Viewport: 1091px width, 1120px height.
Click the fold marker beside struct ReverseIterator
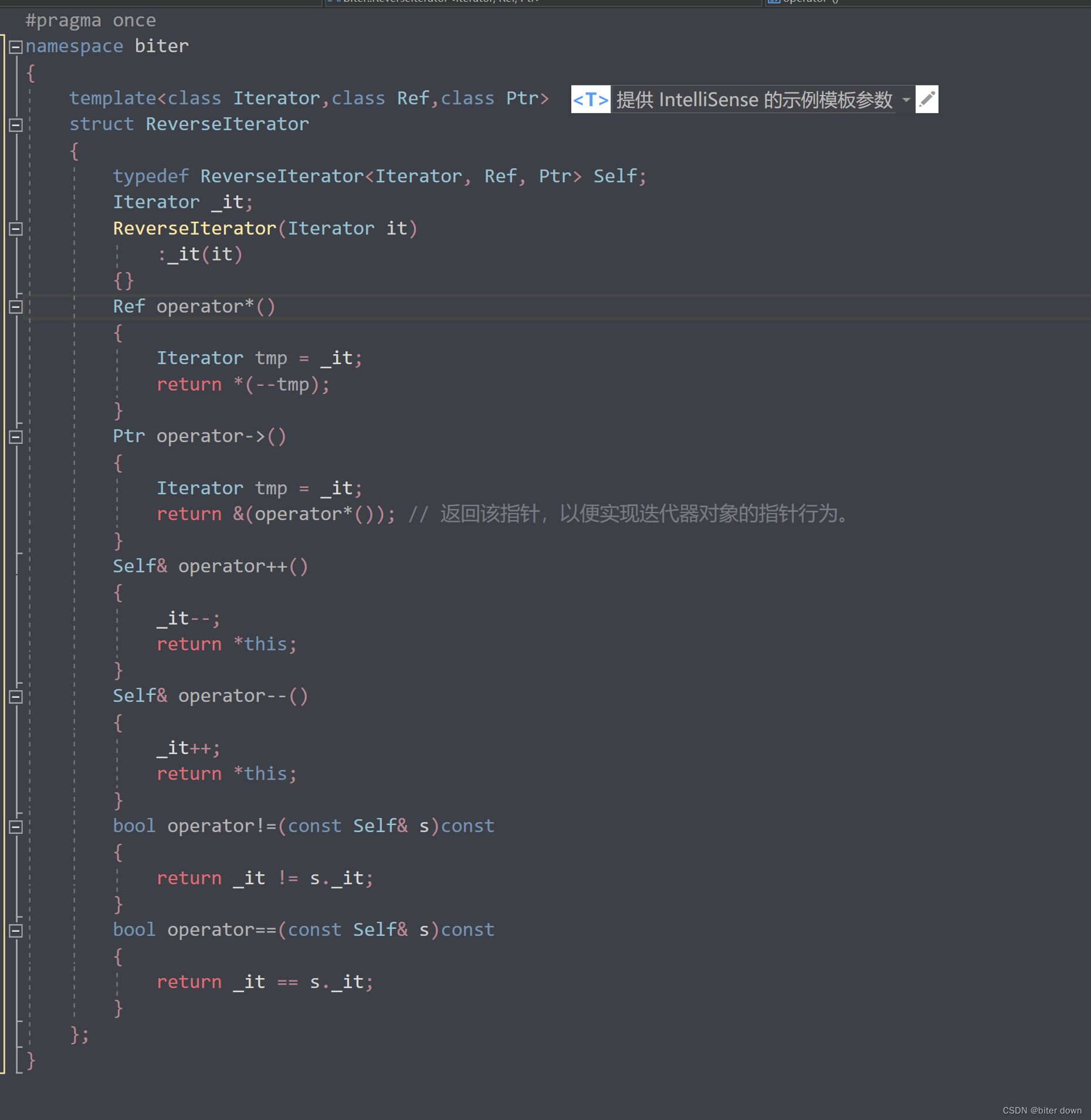(x=16, y=124)
